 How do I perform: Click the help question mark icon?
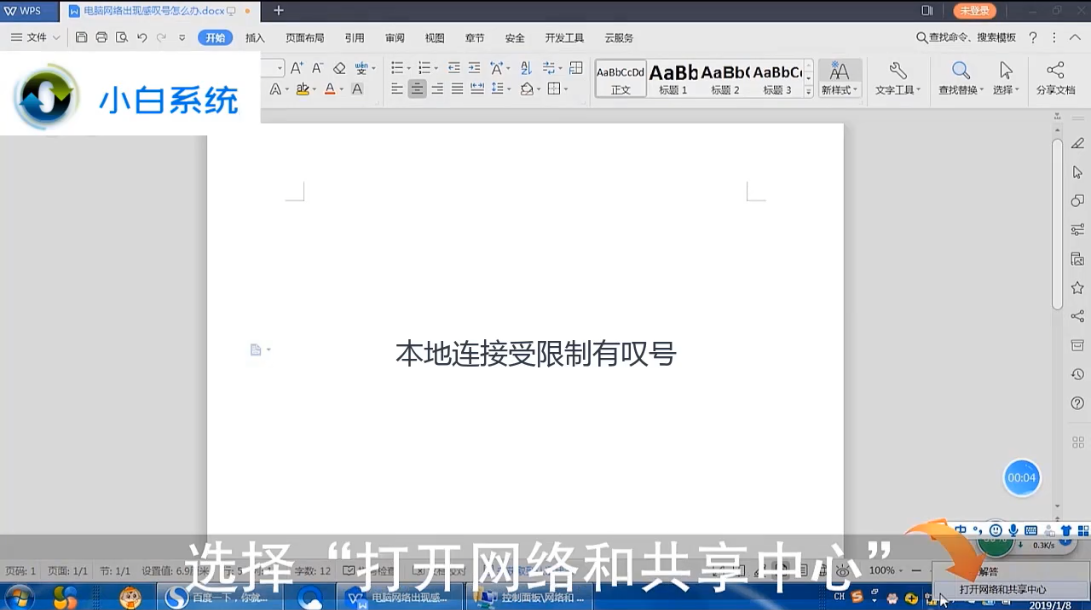point(1033,38)
